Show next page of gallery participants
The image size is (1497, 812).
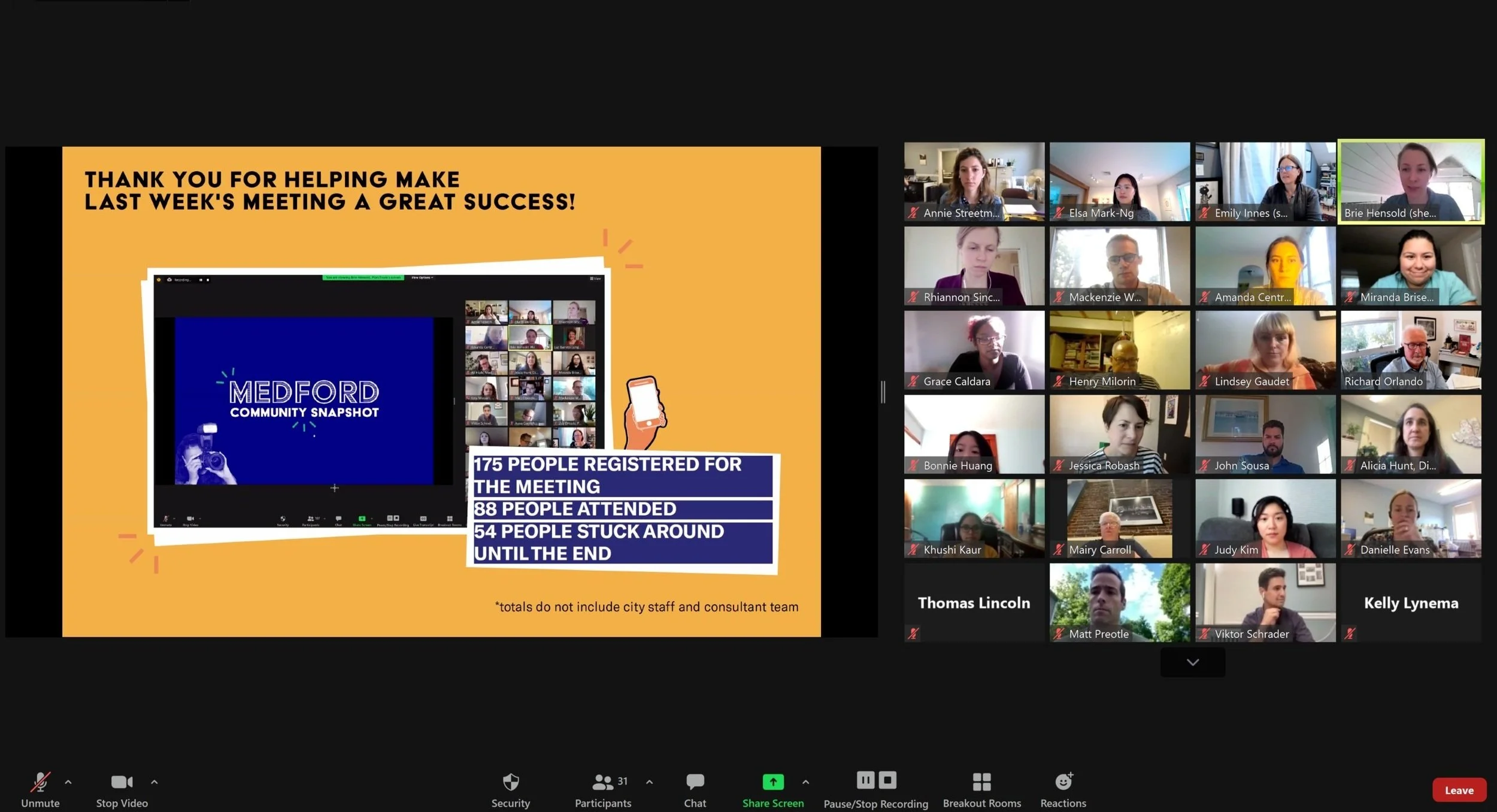[x=1192, y=662]
